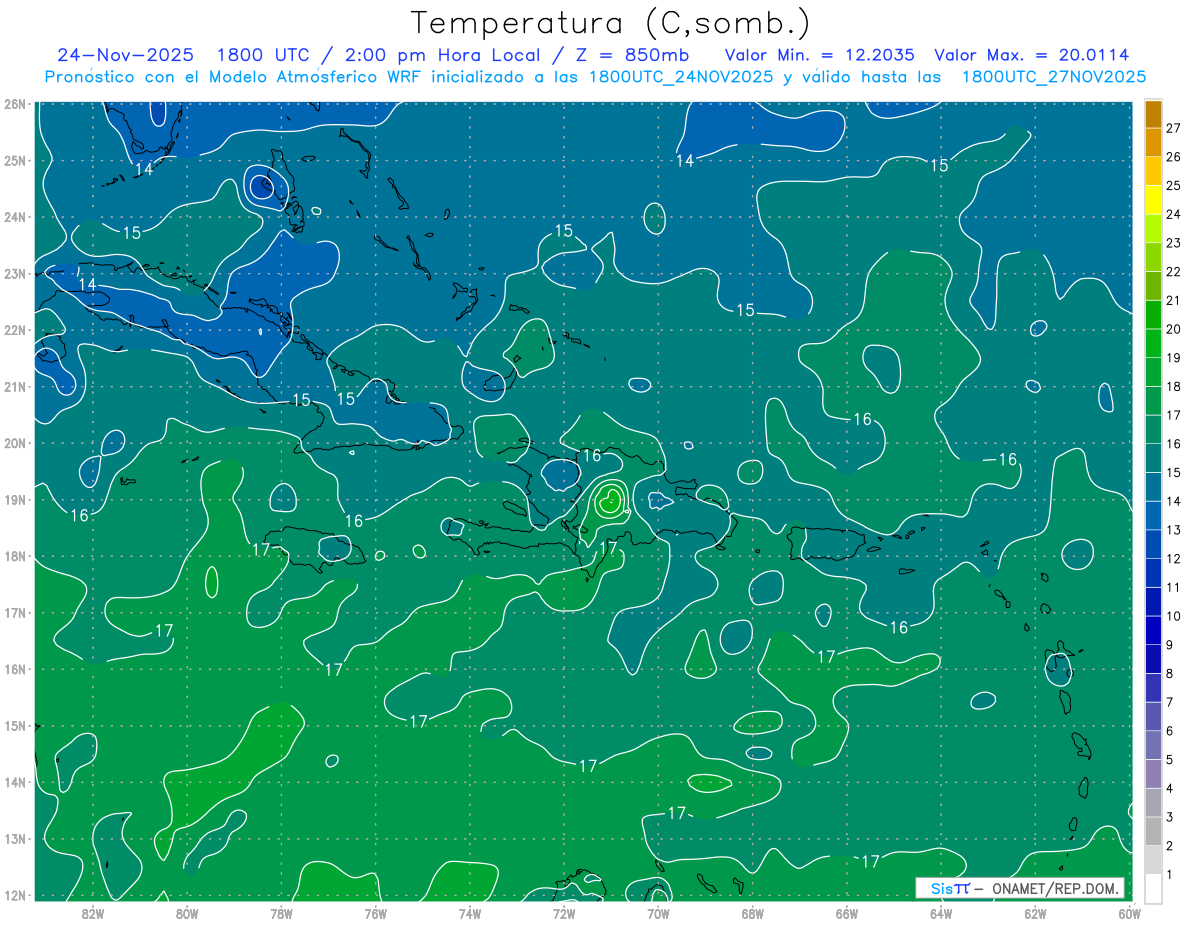The height and width of the screenshot is (927, 1200).
Task: Click the 21N latitude axis label
Action: [14, 386]
